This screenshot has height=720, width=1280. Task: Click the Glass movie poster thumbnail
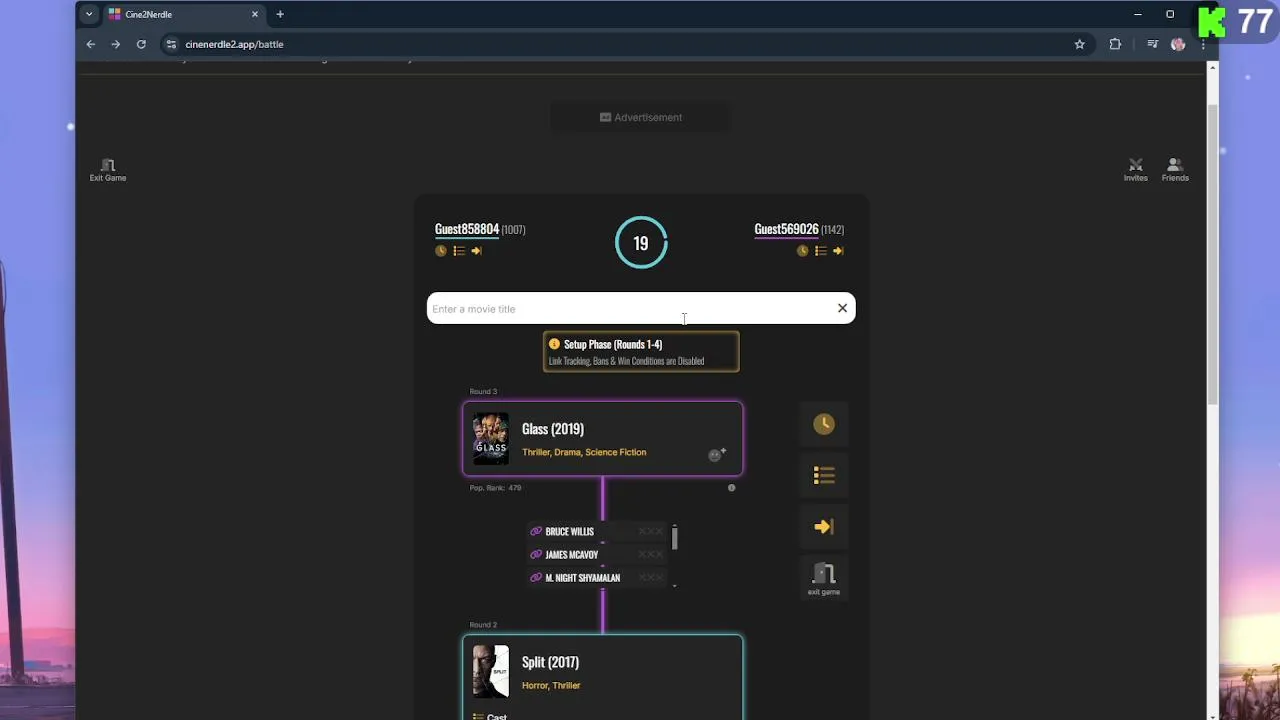(x=490, y=439)
